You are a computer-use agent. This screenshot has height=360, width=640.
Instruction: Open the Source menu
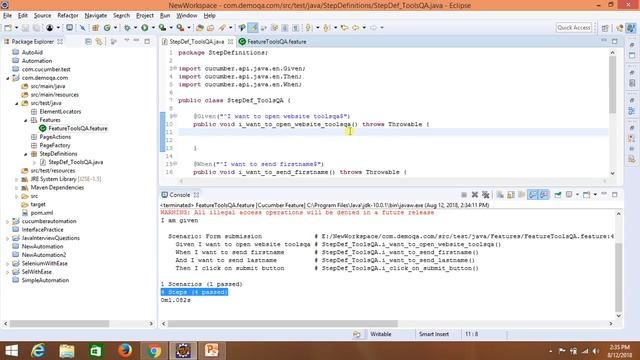42,16
